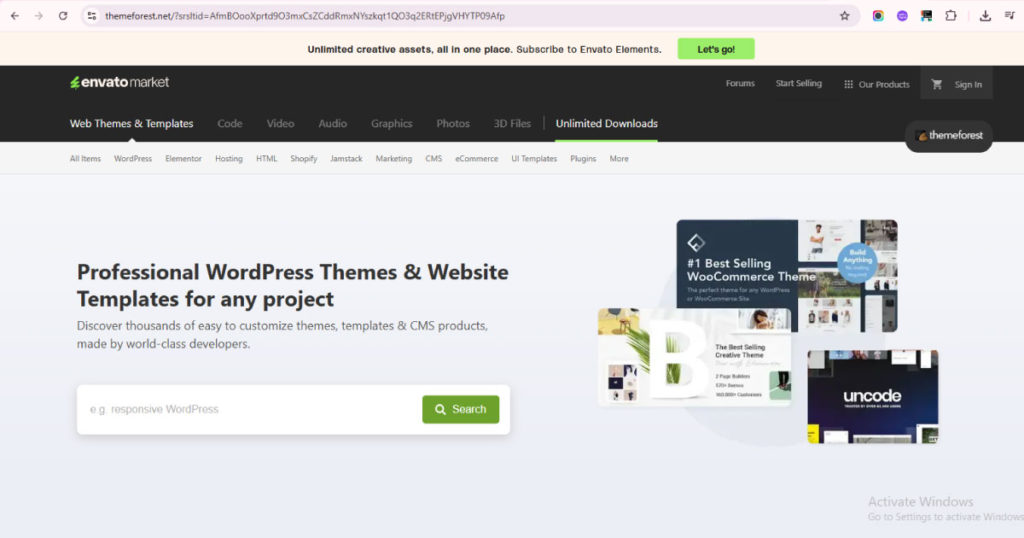The width and height of the screenshot is (1024, 538).
Task: Open the media control icon in toolbar
Action: pos(1010,16)
